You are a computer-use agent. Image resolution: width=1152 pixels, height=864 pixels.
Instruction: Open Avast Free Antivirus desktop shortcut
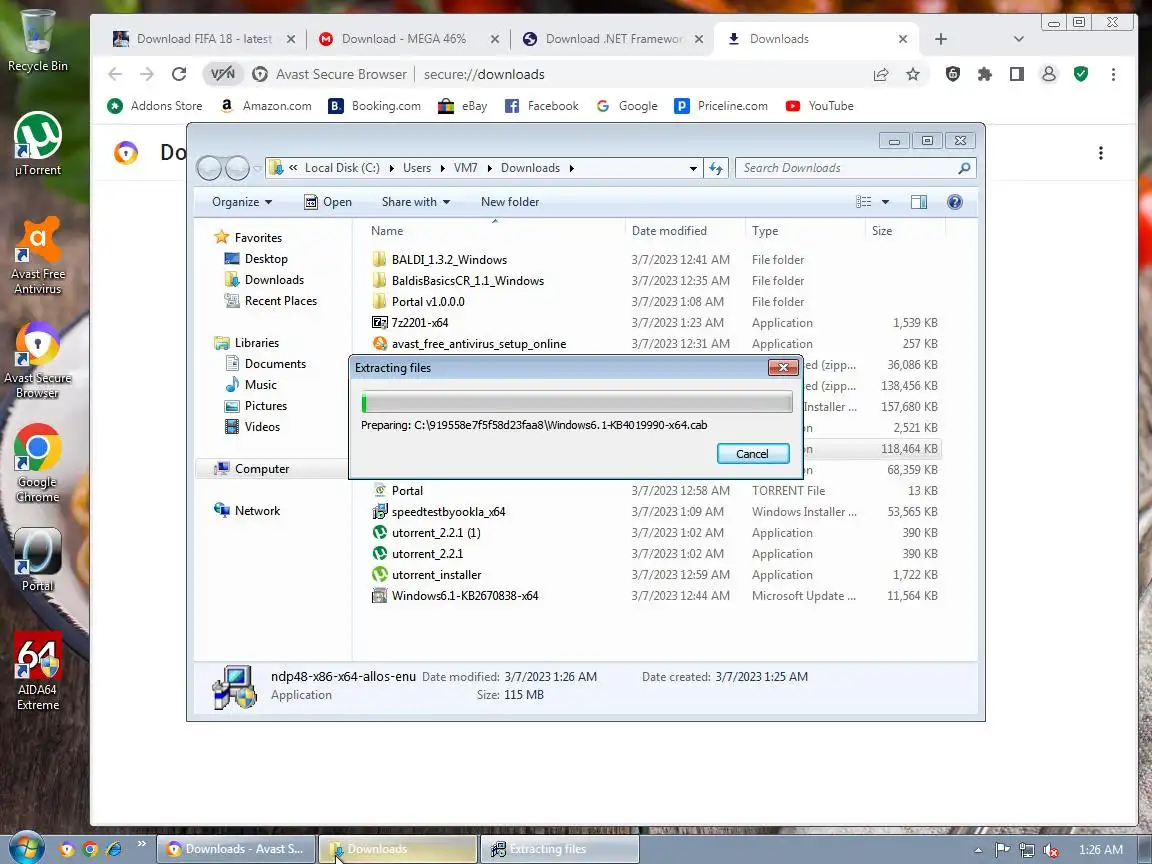37,256
